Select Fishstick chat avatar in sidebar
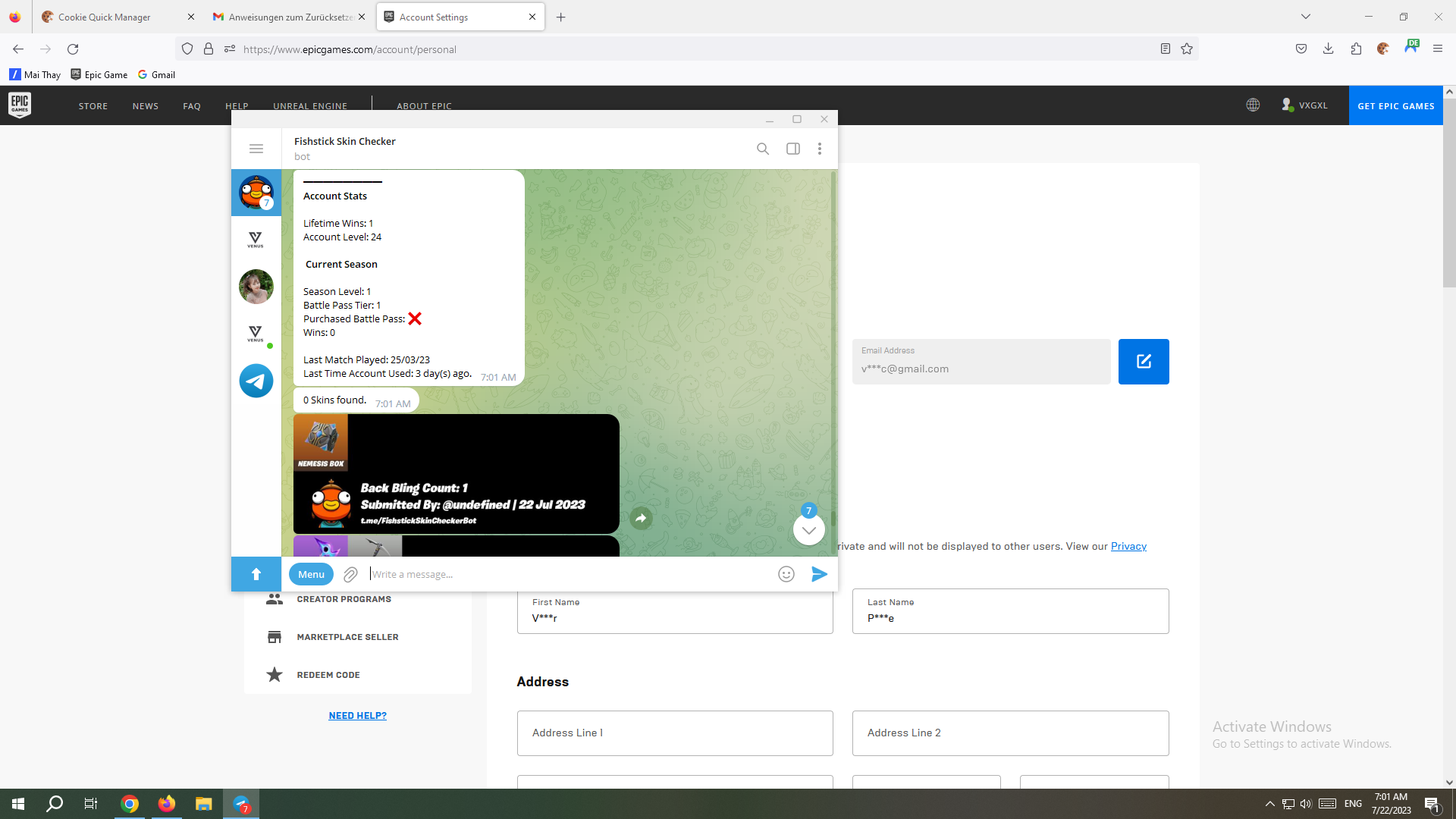 [256, 193]
